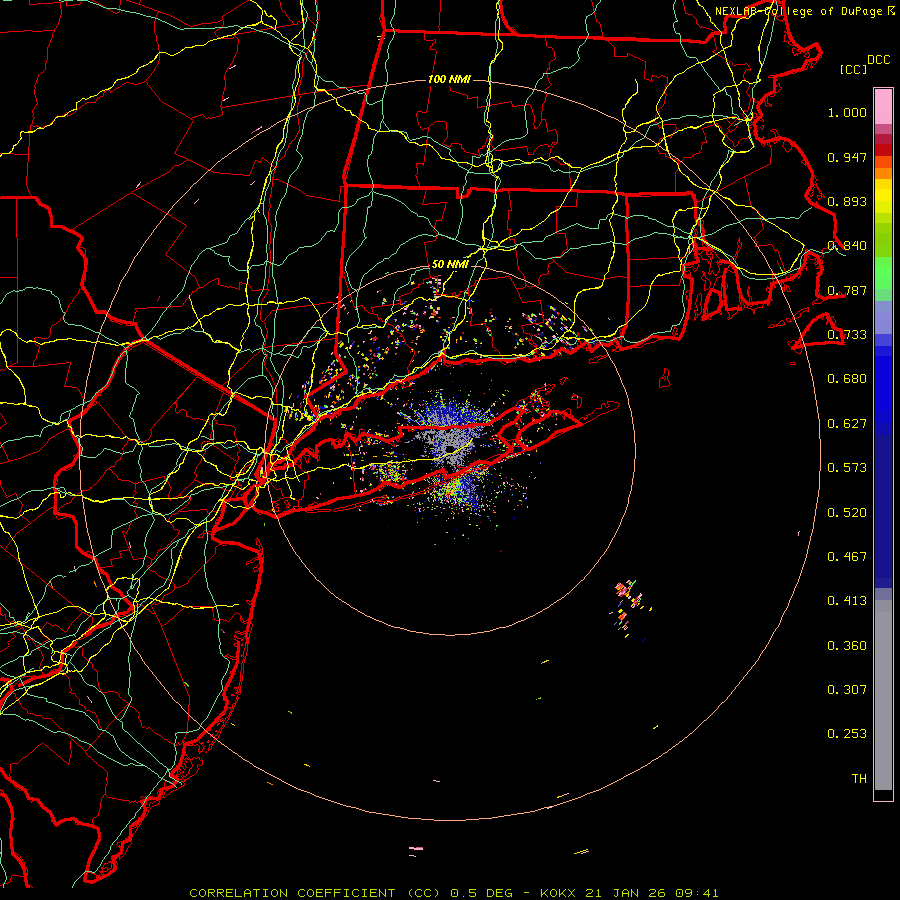Pick the gray segment of the colorbar

coord(883,695)
